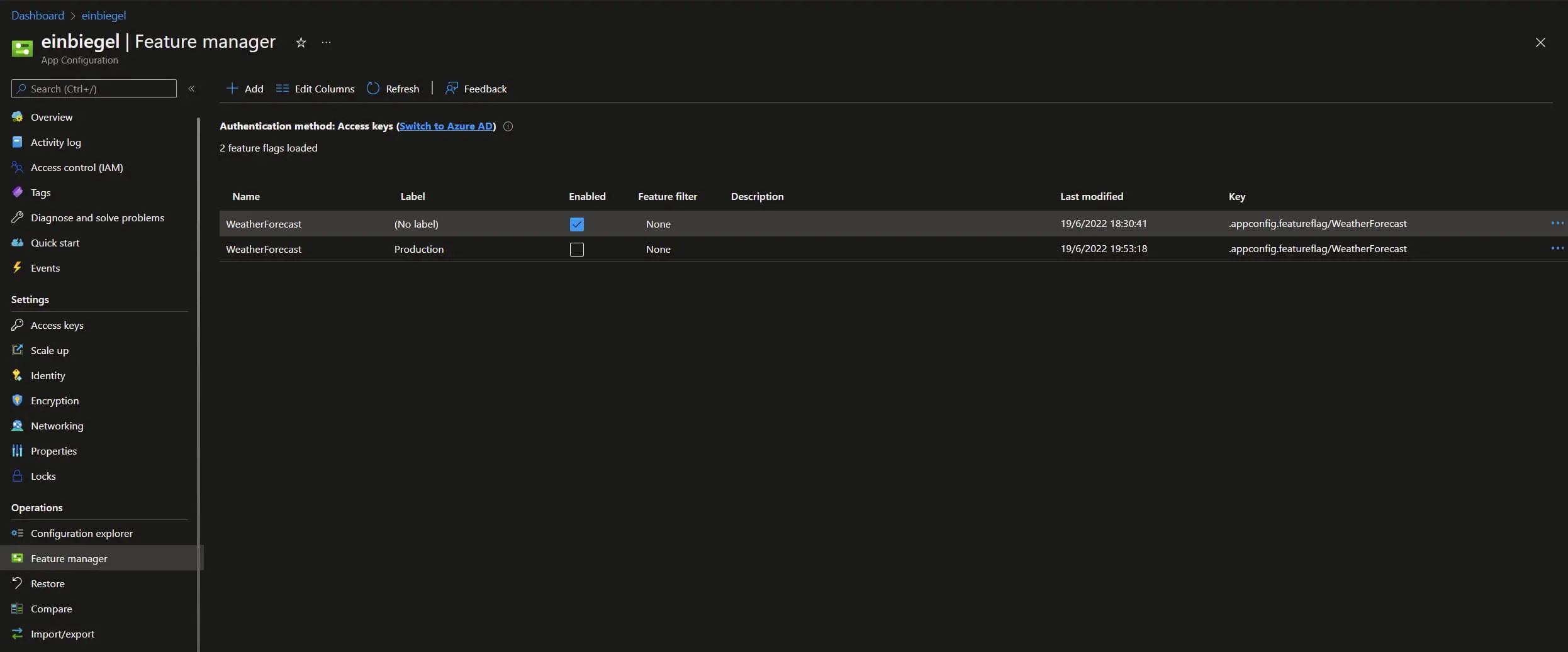
Task: Click the Switch to Azure AD link
Action: [446, 126]
